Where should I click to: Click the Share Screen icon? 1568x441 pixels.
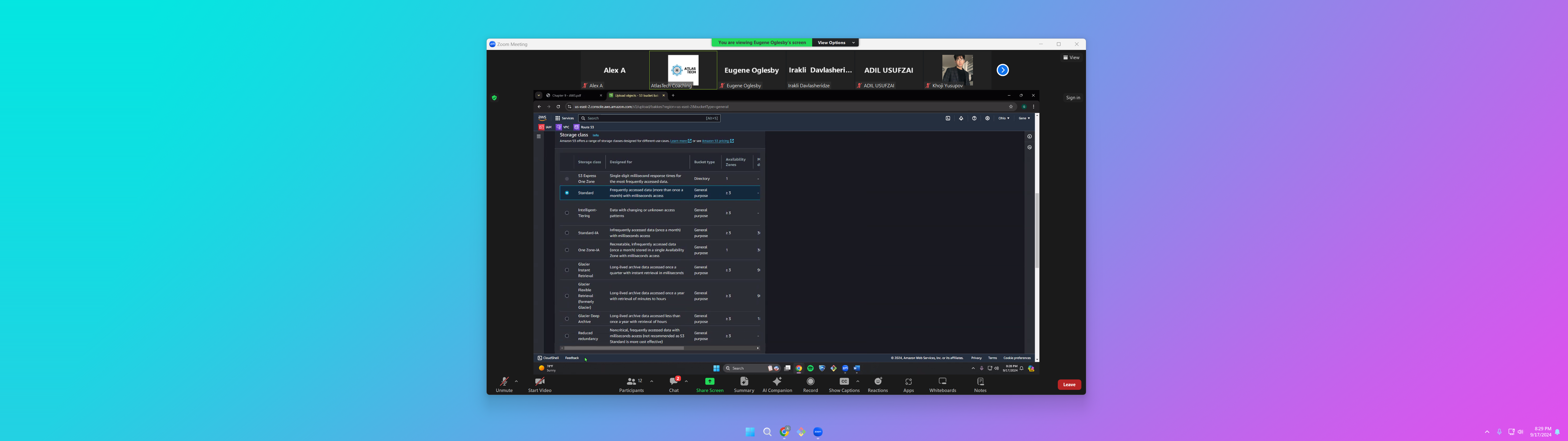pos(710,381)
